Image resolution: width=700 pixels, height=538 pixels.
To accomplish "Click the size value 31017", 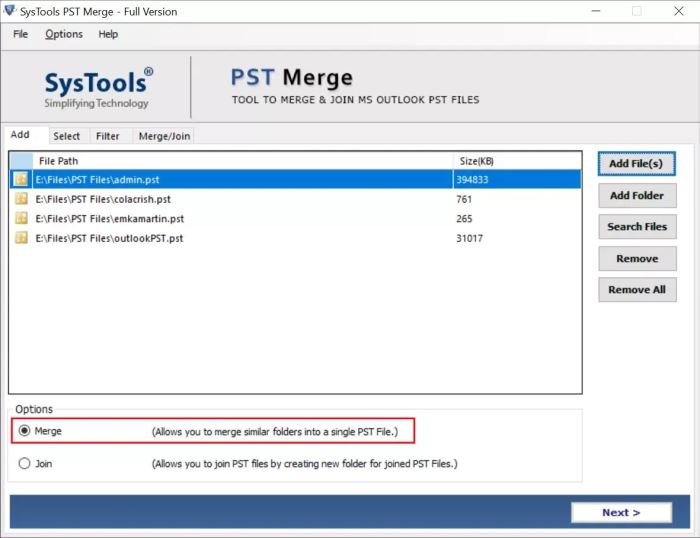I will pyautogui.click(x=469, y=238).
